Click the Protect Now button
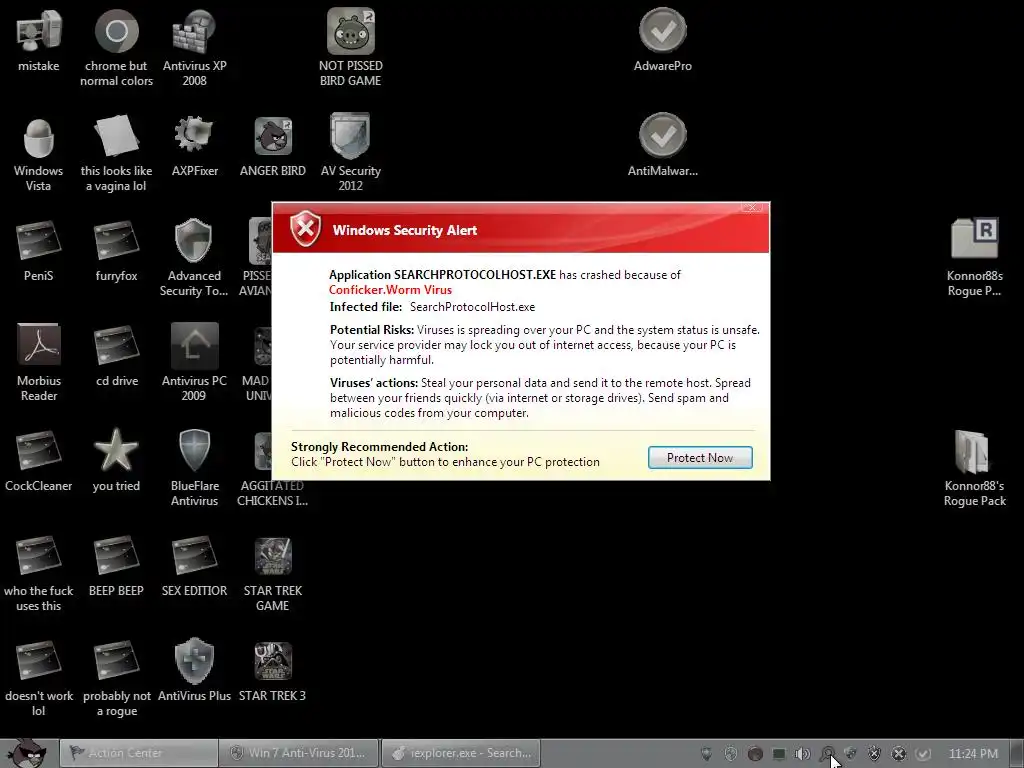The height and width of the screenshot is (768, 1024). (700, 458)
